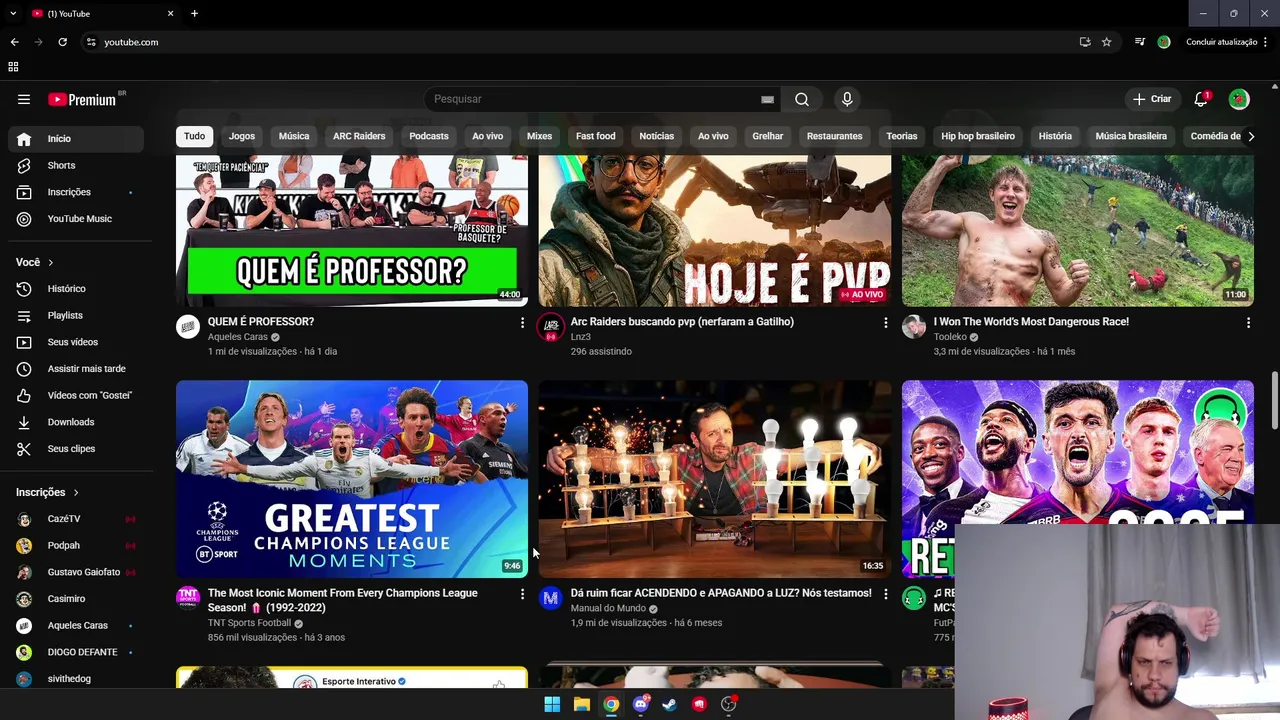Open TNT Sports channel avatar
Image resolution: width=1280 pixels, height=720 pixels.
188,598
